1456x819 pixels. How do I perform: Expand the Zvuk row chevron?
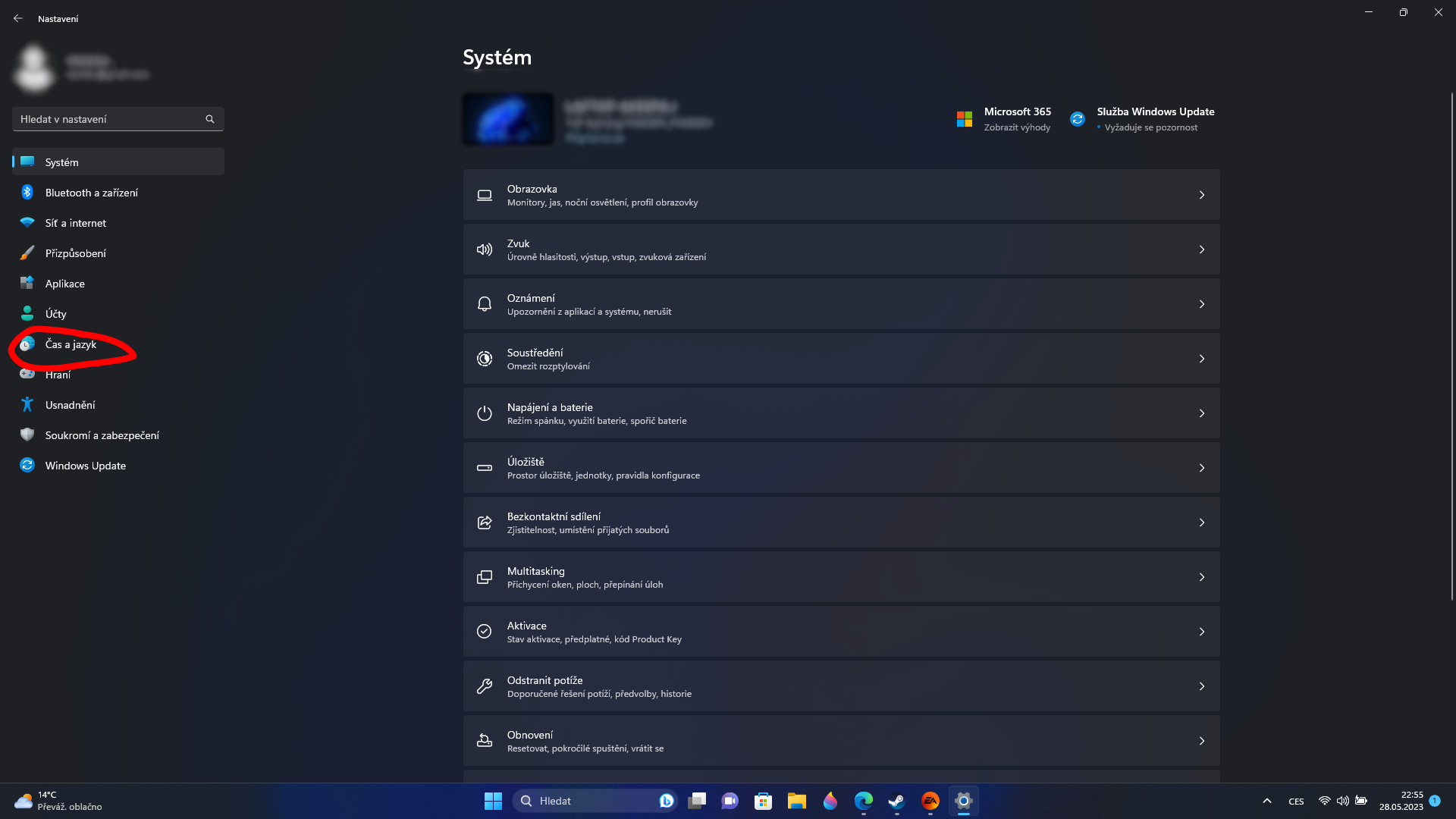pos(1202,249)
